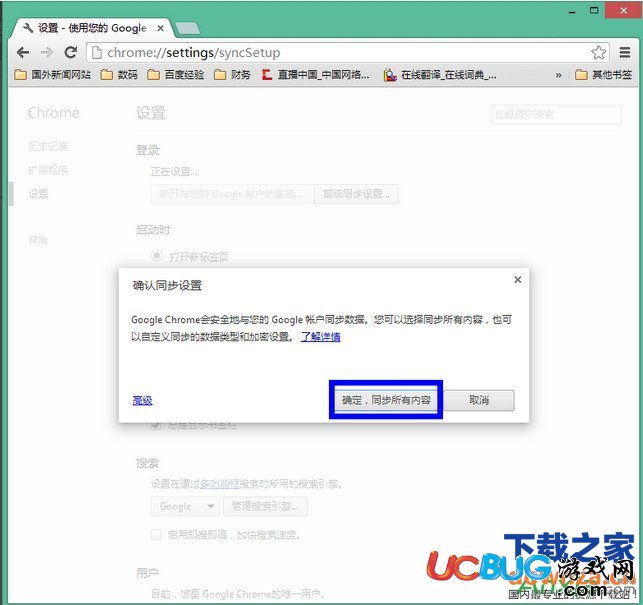Image resolution: width=643 pixels, height=605 pixels.
Task: Select 打开新标签页 radio button
Action: tap(157, 256)
